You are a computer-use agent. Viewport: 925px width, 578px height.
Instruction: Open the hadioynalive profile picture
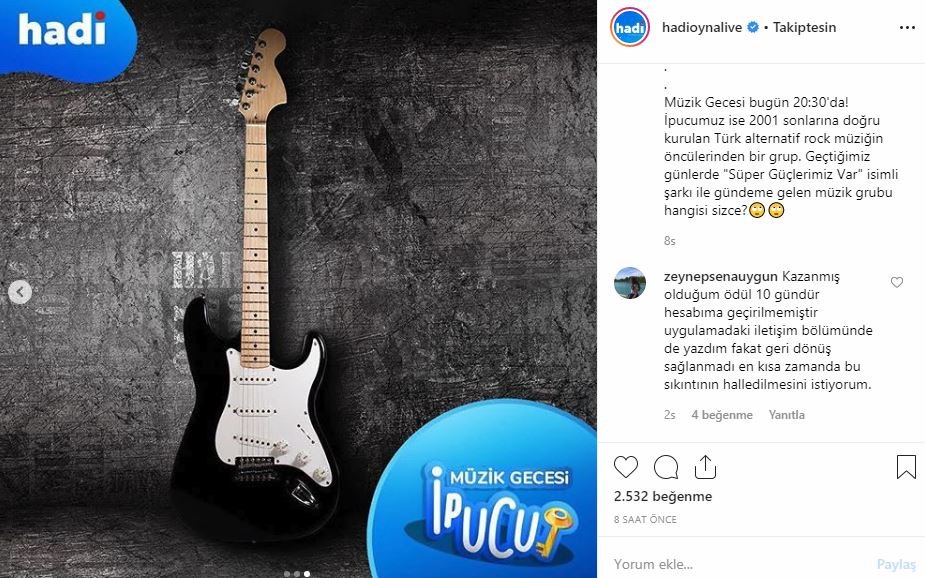(x=630, y=27)
